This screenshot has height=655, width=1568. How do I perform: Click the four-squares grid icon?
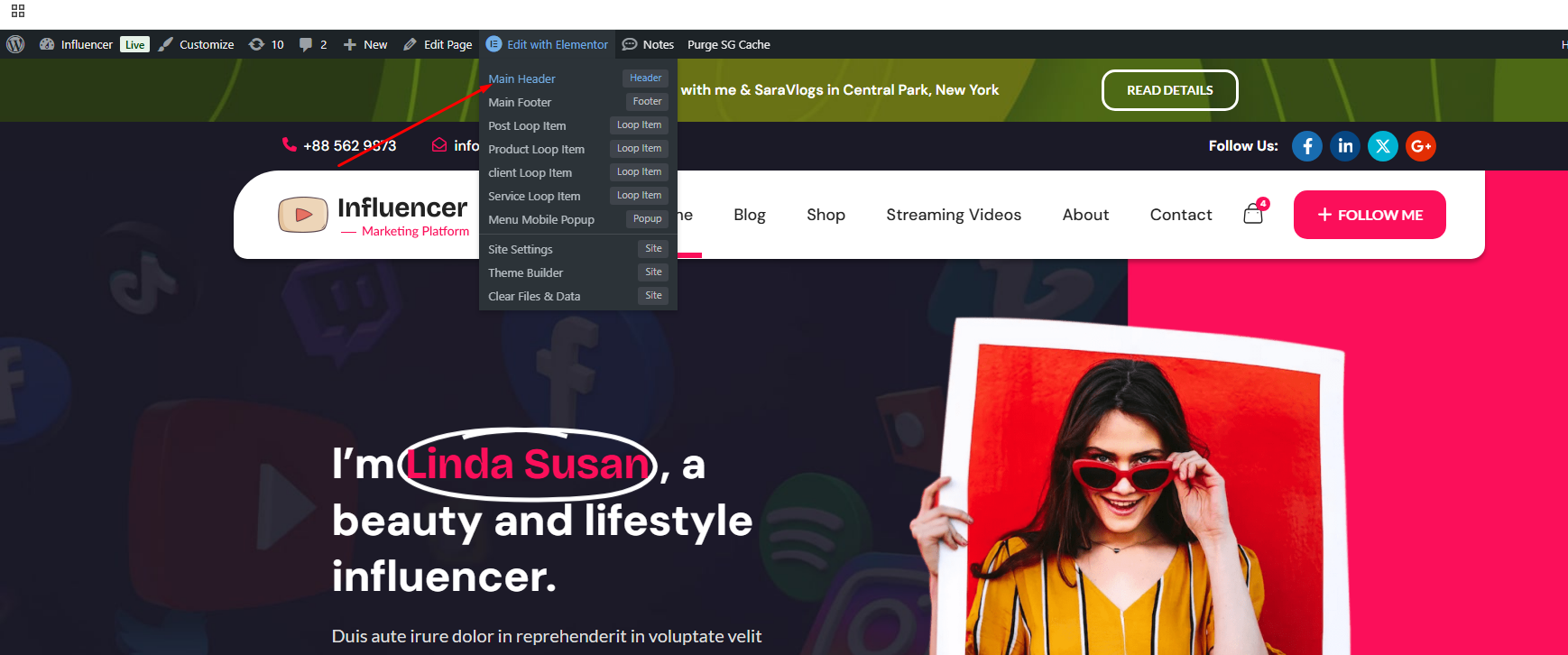(x=18, y=11)
